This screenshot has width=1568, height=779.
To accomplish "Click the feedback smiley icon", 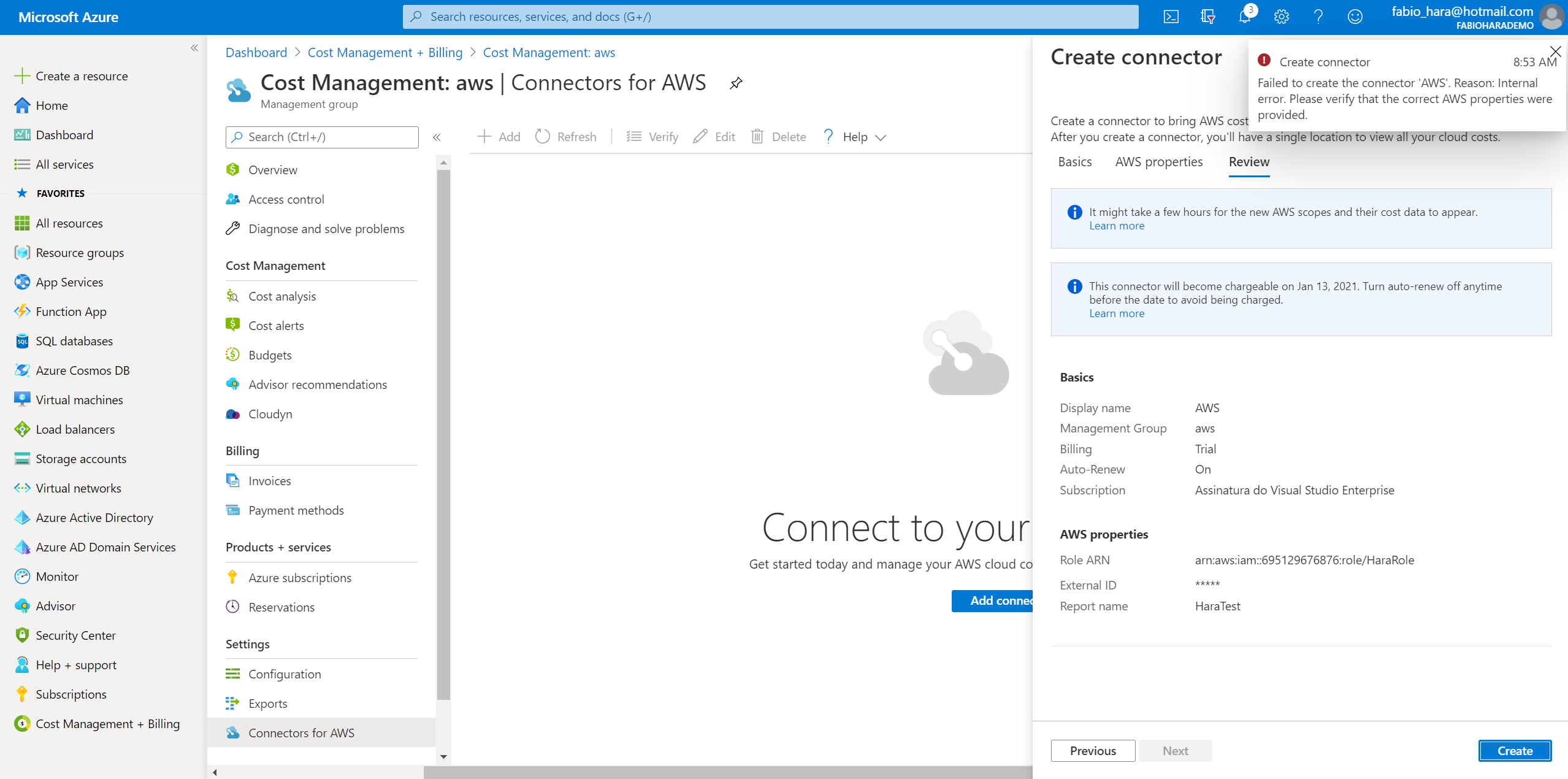I will tap(1355, 17).
